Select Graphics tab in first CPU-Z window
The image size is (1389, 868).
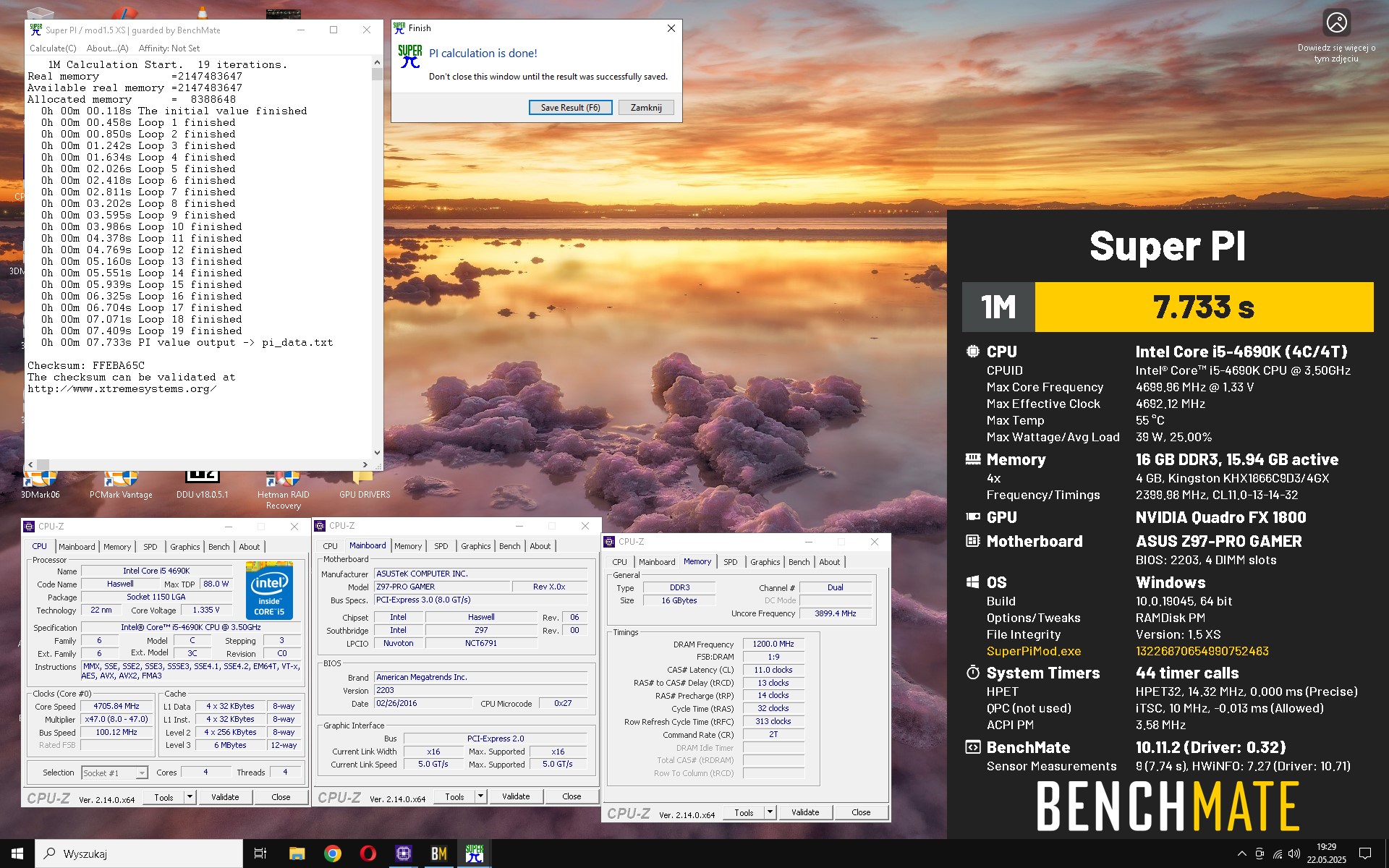(184, 547)
